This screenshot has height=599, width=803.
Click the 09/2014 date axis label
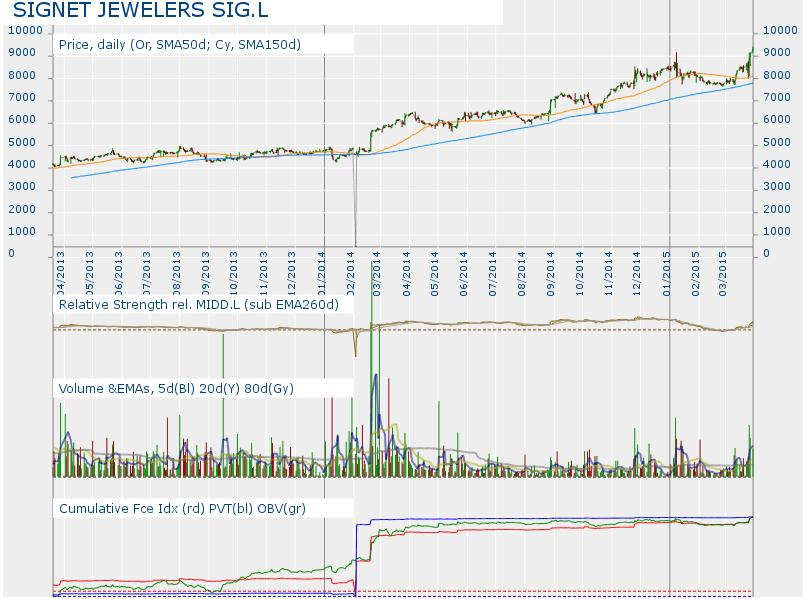tap(551, 274)
